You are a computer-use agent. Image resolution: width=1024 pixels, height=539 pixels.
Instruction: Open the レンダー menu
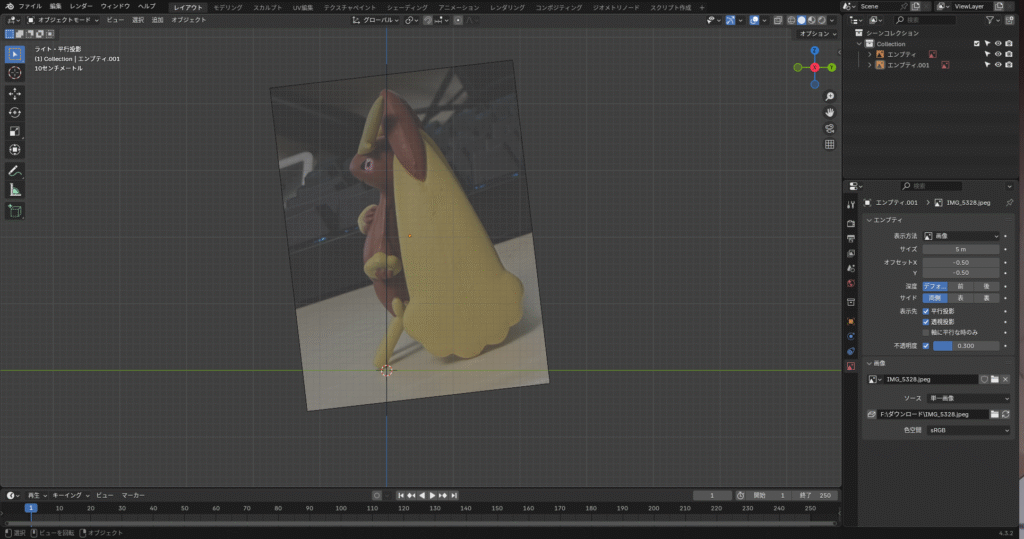pos(81,7)
